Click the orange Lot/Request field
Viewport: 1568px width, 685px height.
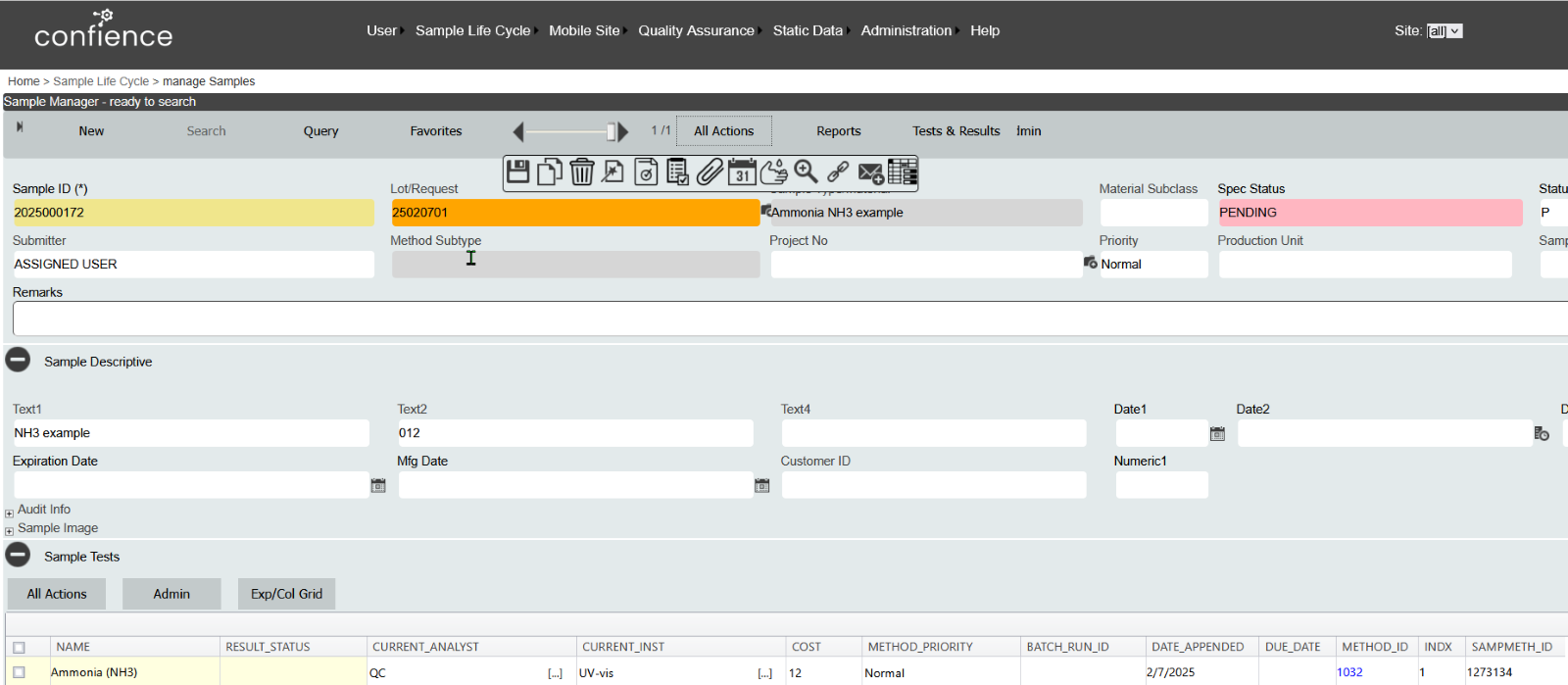pos(575,213)
